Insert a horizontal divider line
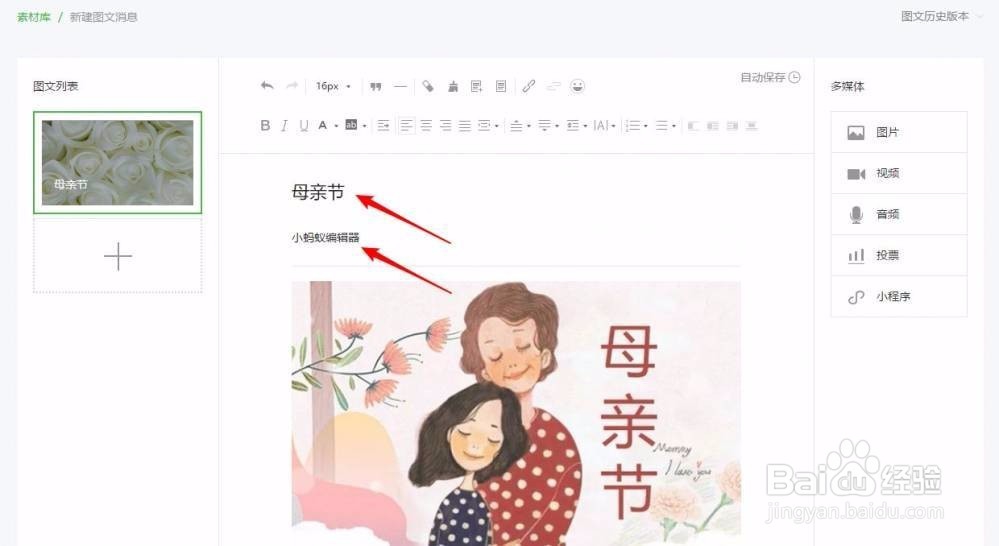Image resolution: width=999 pixels, height=546 pixels. coord(400,86)
